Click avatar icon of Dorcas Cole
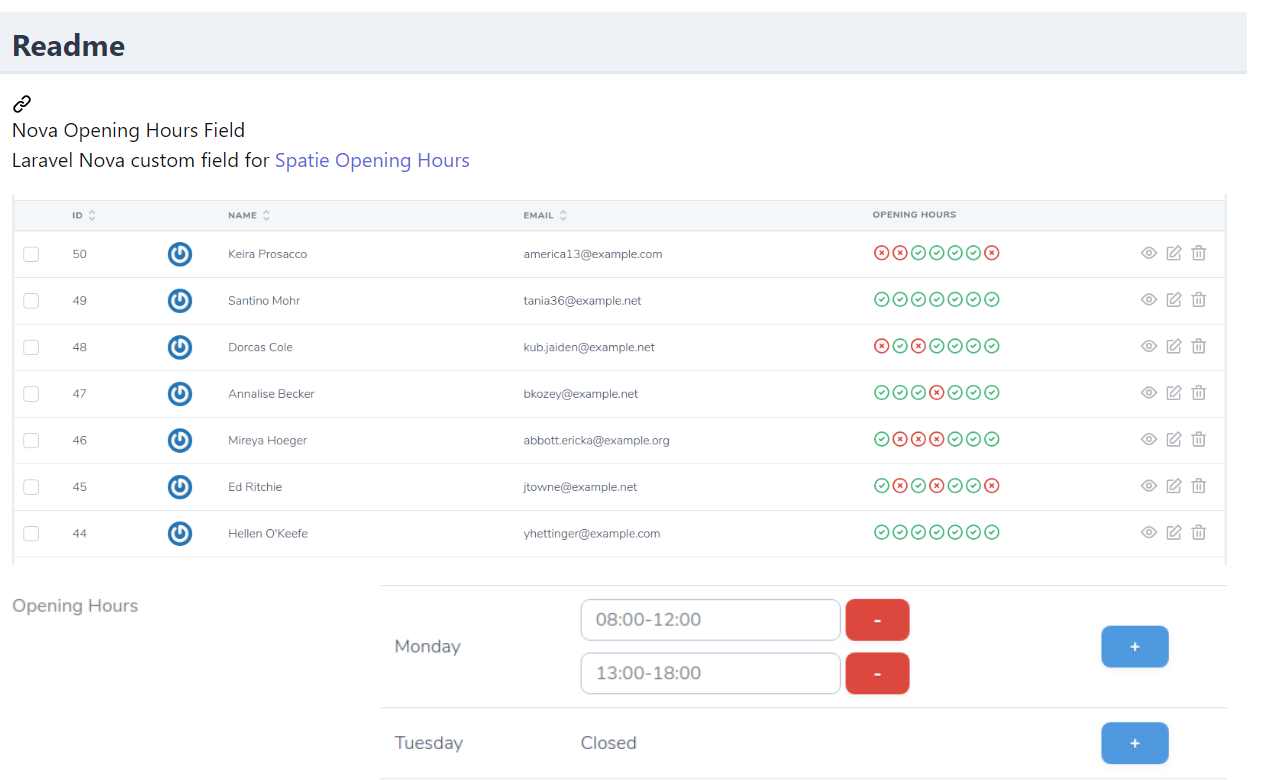Viewport: 1276px width, 780px height. point(179,347)
